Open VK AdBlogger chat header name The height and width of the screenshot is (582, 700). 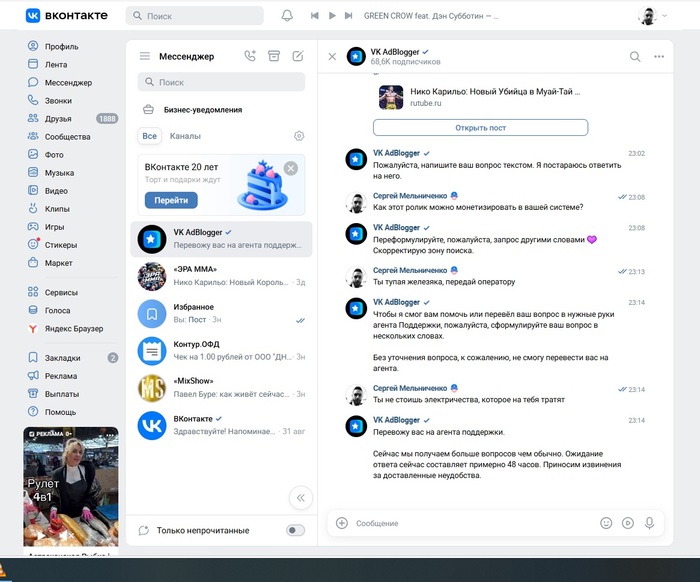pos(395,52)
